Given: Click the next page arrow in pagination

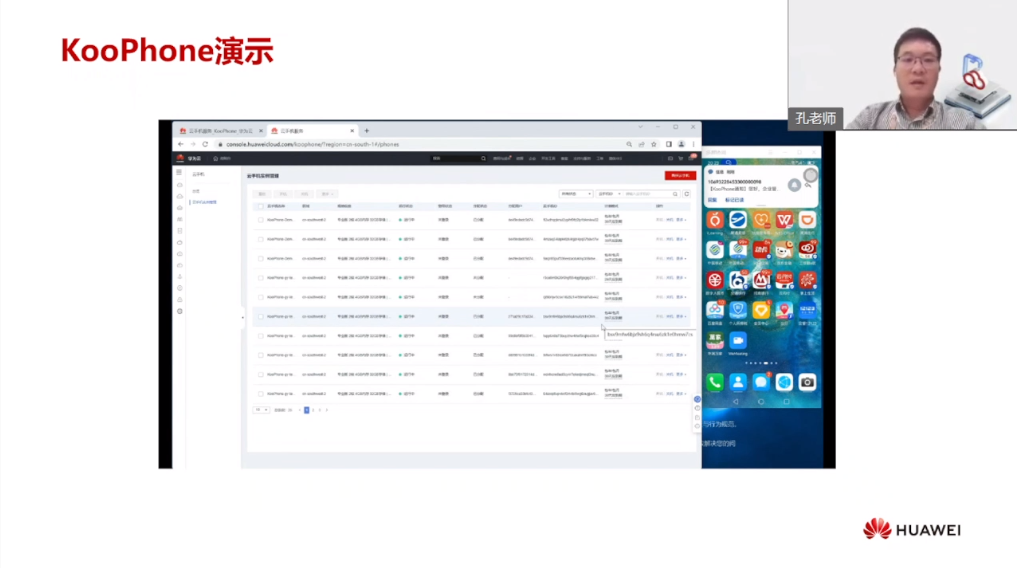Looking at the screenshot, I should [x=327, y=410].
